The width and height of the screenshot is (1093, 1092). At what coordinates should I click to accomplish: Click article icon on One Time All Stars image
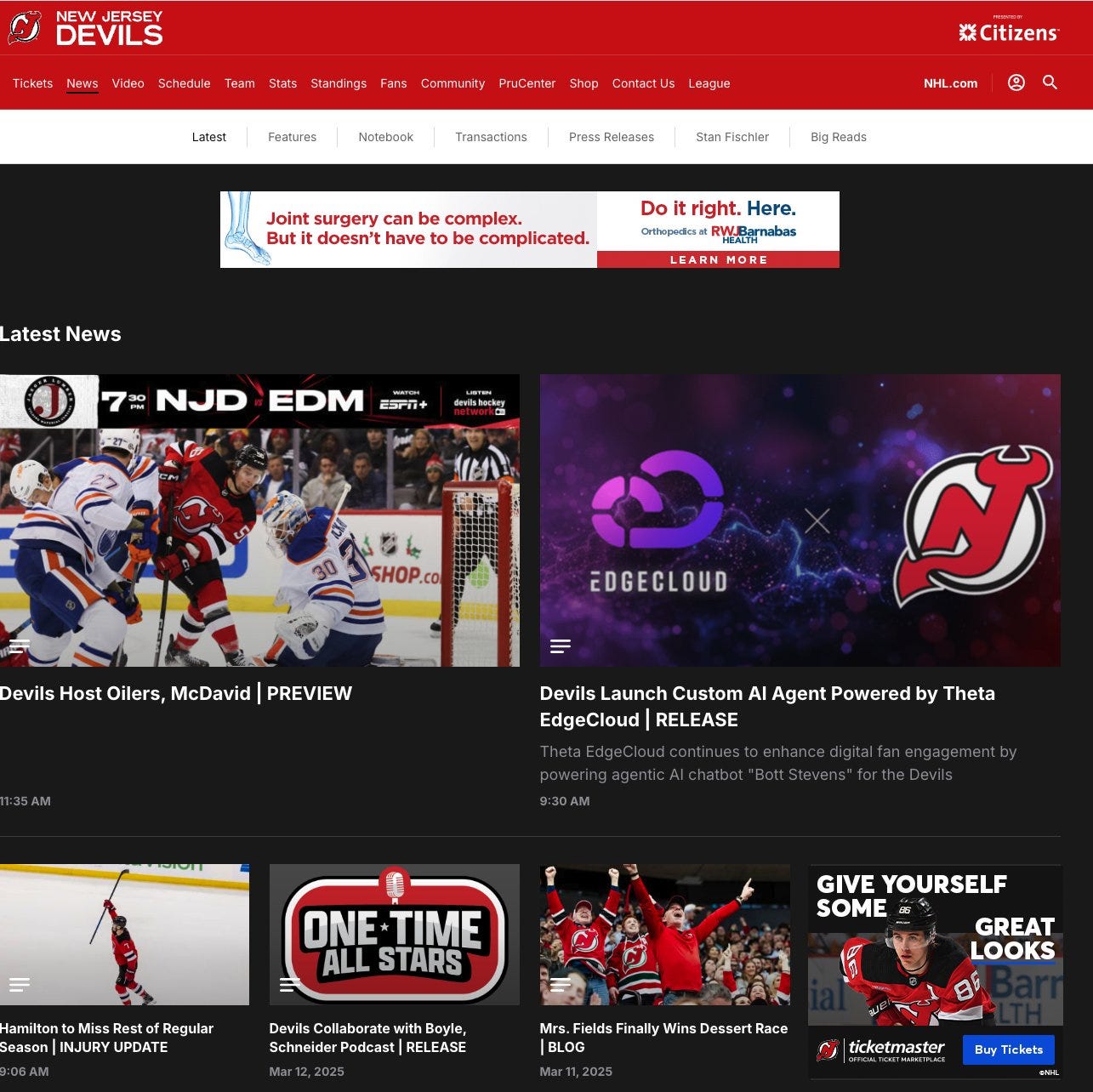click(290, 985)
